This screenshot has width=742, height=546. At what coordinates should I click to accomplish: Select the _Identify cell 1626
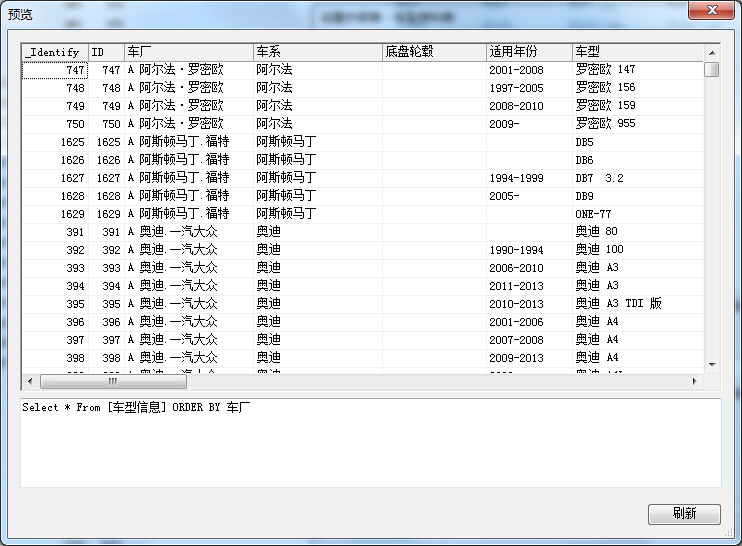point(55,160)
